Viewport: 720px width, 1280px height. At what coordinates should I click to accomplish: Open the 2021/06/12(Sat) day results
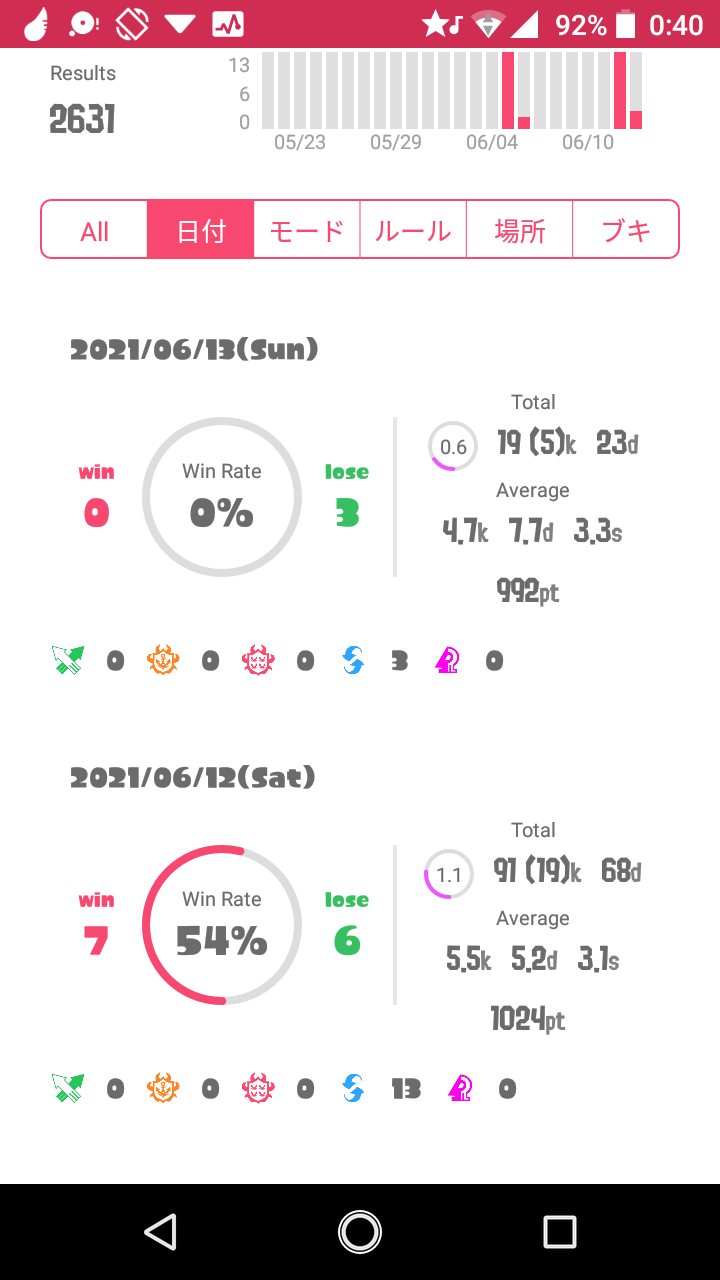click(193, 777)
